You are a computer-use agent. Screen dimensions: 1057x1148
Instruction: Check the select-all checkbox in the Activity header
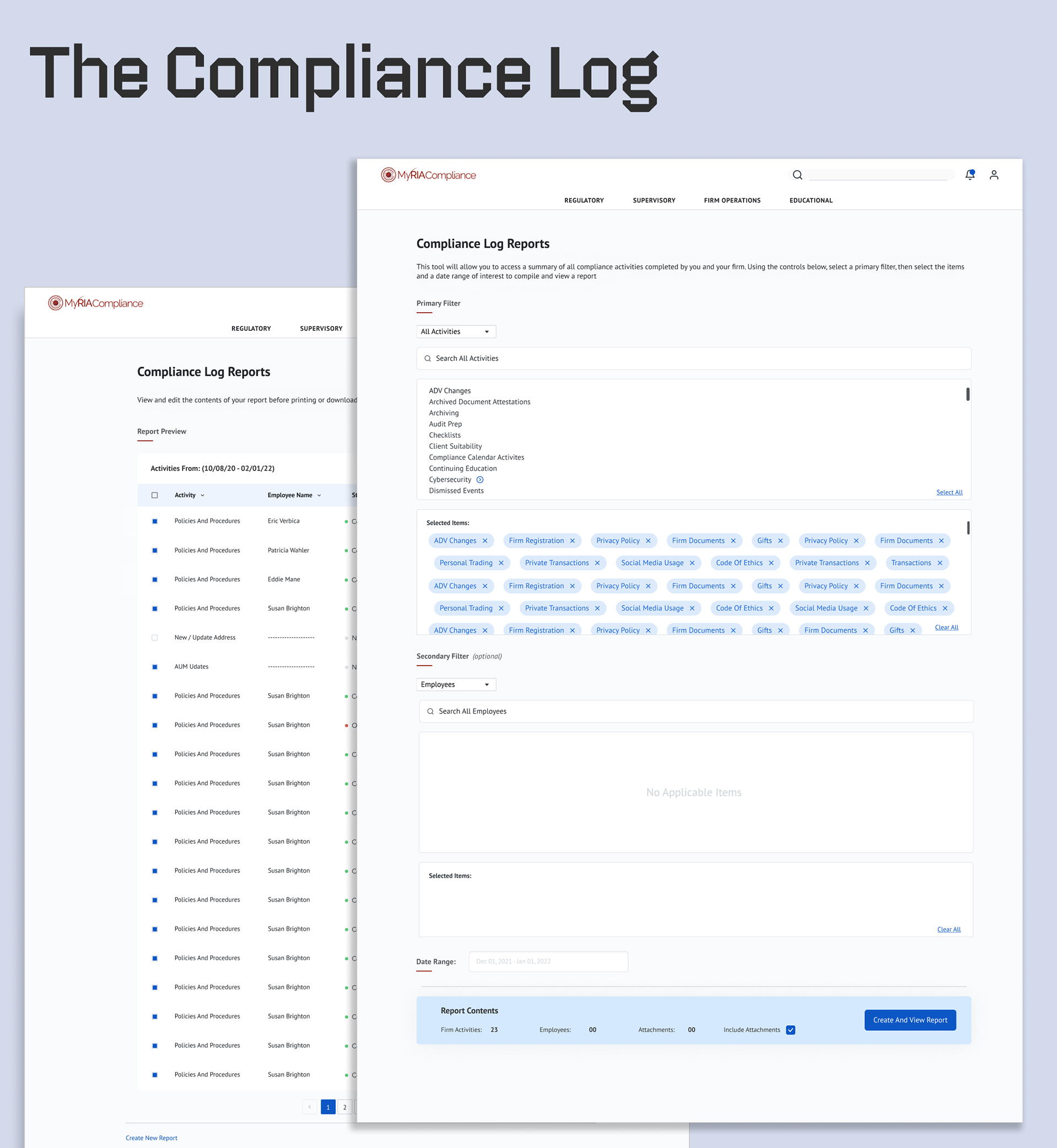(x=155, y=496)
